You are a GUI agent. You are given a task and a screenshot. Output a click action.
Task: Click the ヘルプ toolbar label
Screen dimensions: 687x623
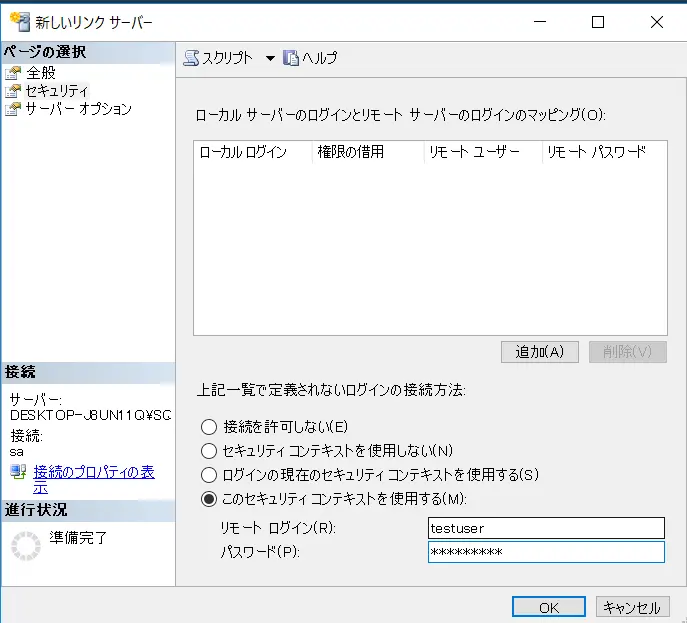[320, 58]
